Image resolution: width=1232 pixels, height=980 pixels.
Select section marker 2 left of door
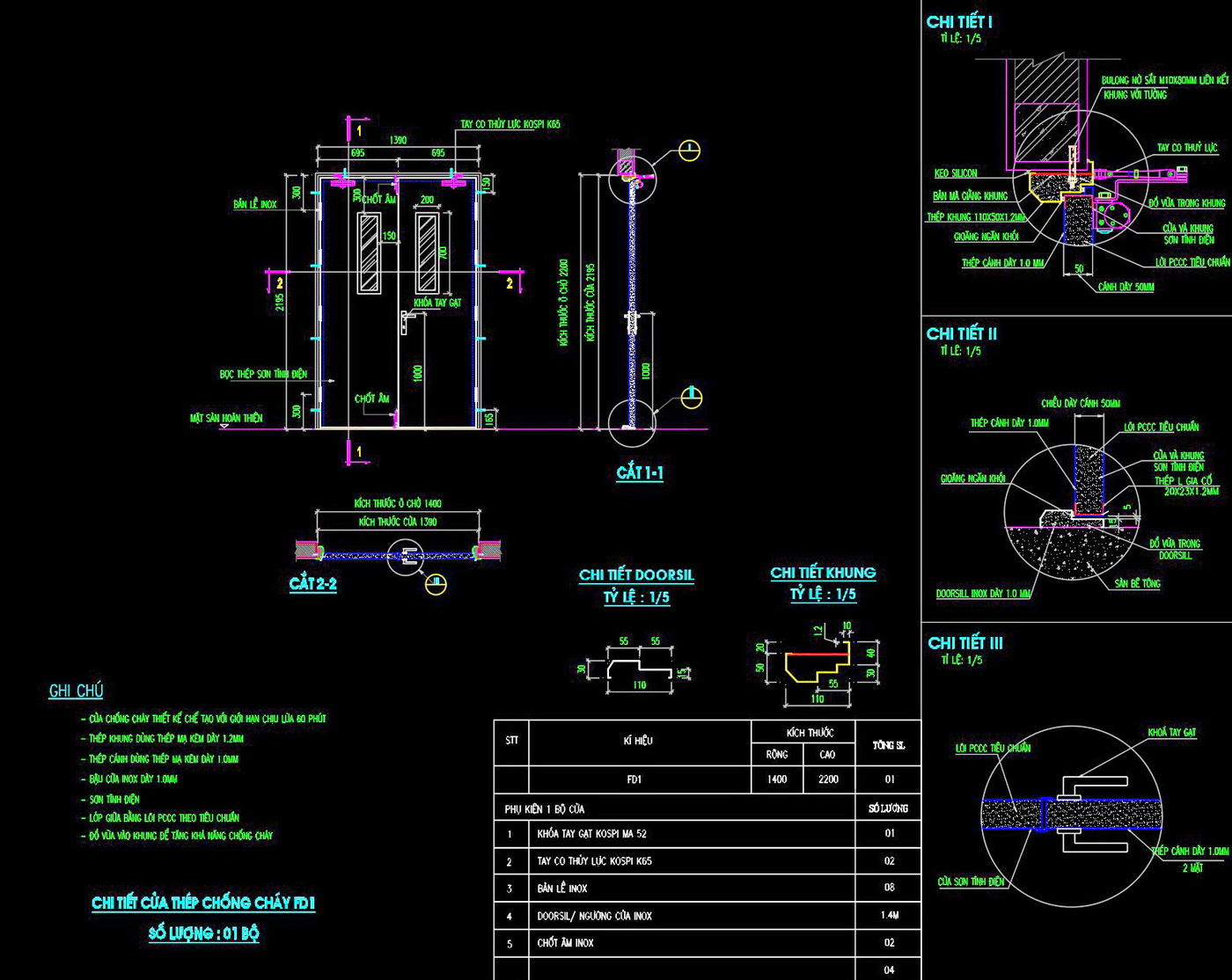pyautogui.click(x=279, y=282)
